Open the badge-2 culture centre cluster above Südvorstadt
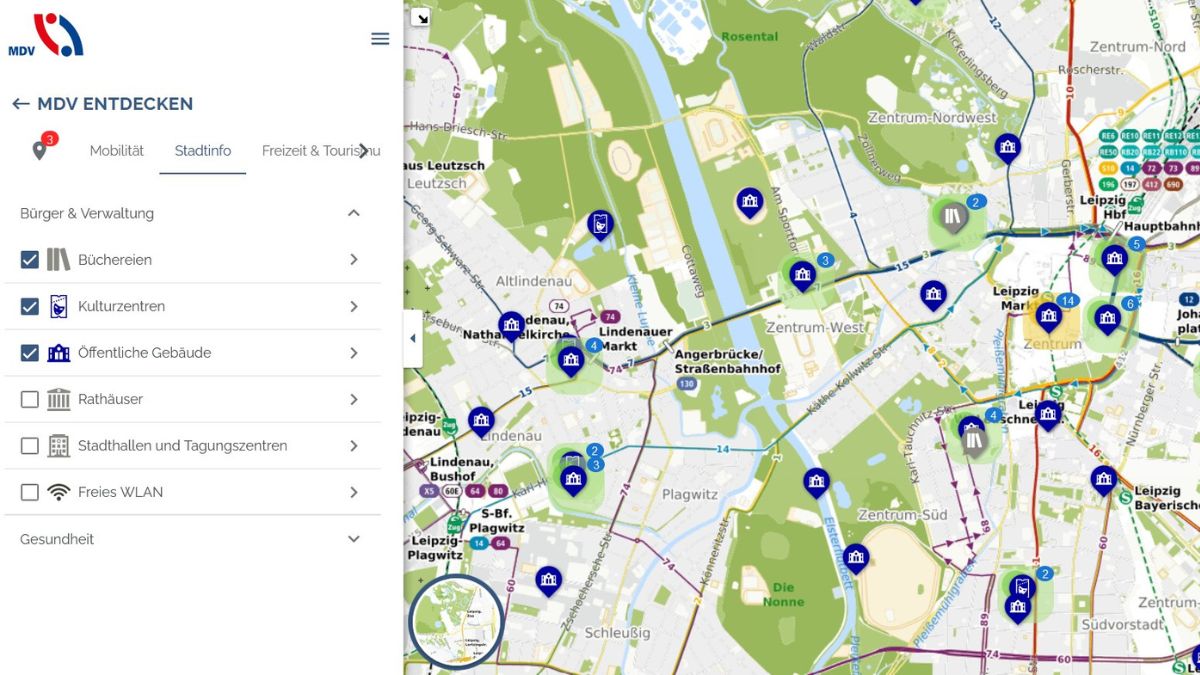Viewport: 1200px width, 675px height. tap(1021, 589)
